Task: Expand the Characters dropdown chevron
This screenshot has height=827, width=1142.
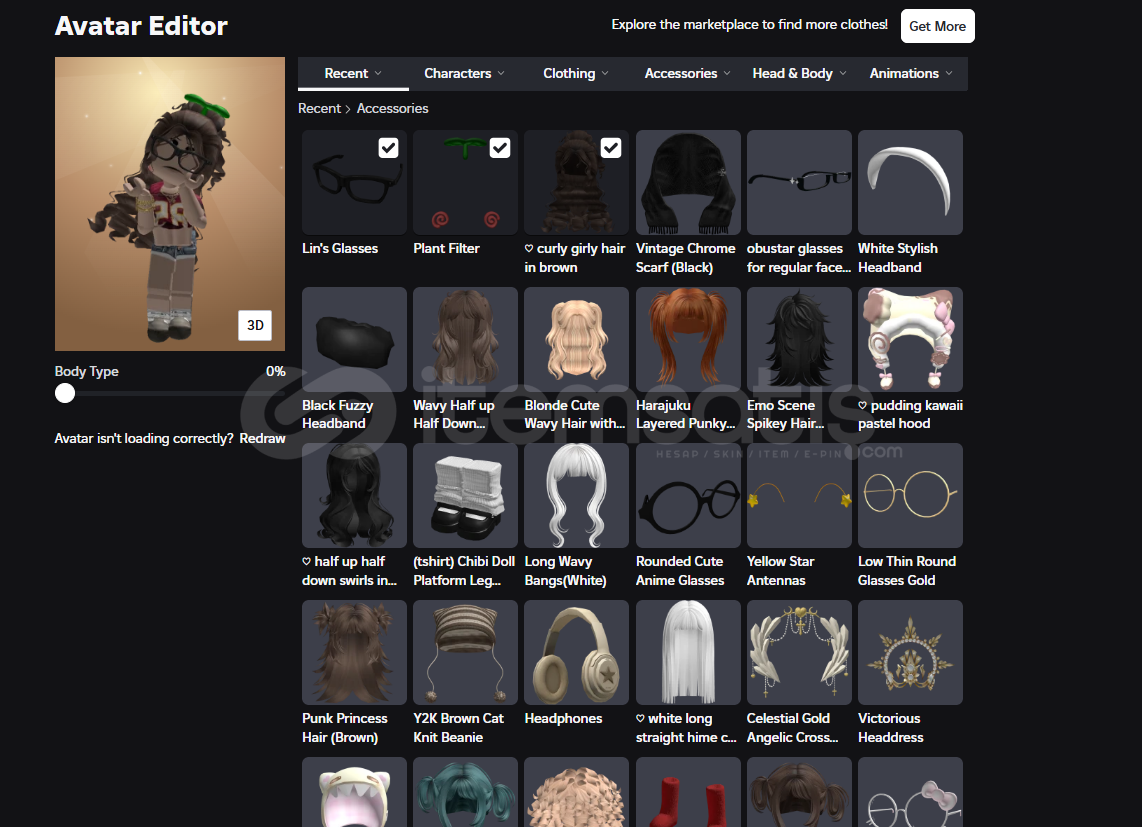Action: coord(501,74)
